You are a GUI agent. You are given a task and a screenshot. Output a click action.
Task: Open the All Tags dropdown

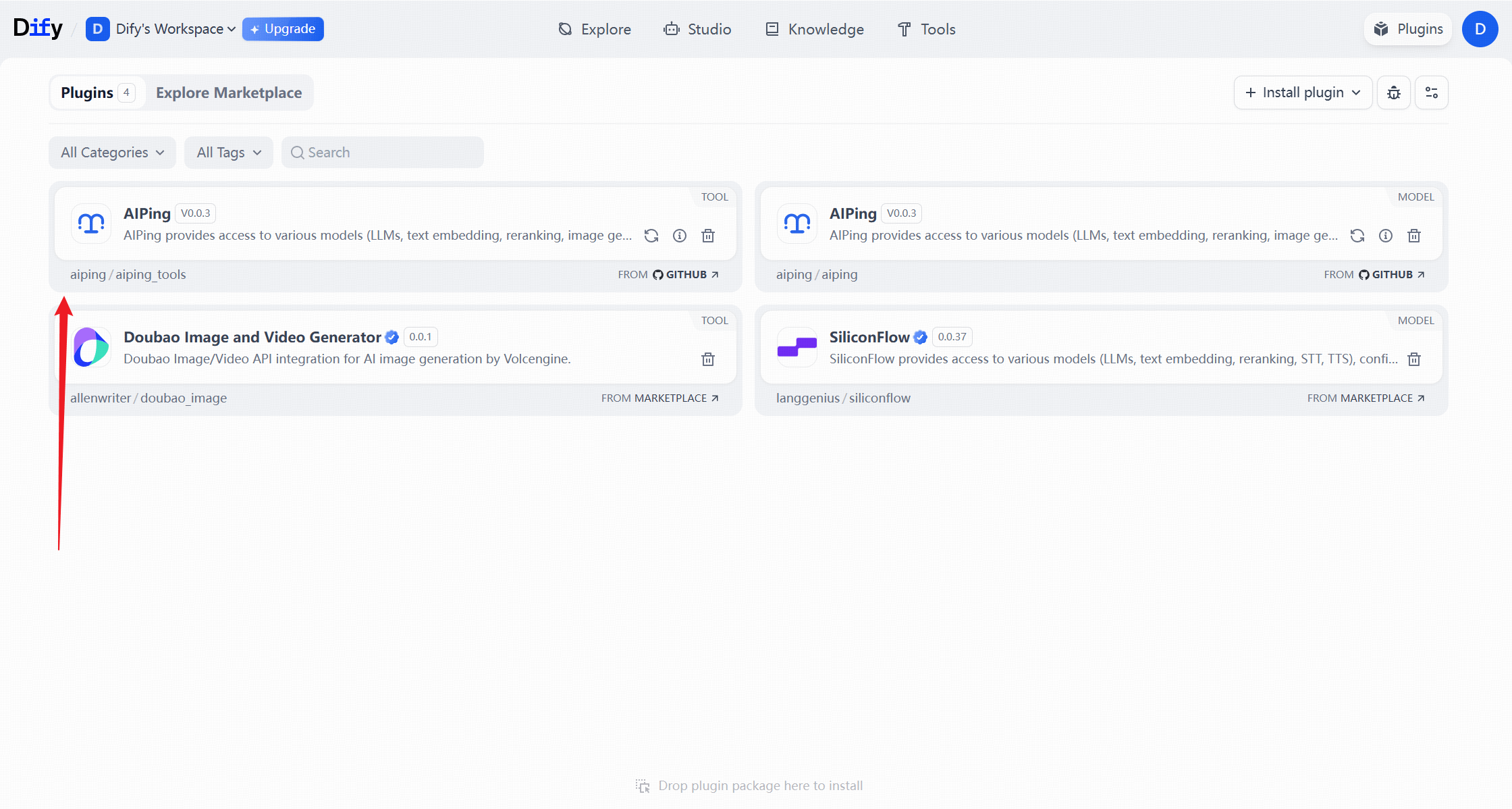(x=228, y=153)
